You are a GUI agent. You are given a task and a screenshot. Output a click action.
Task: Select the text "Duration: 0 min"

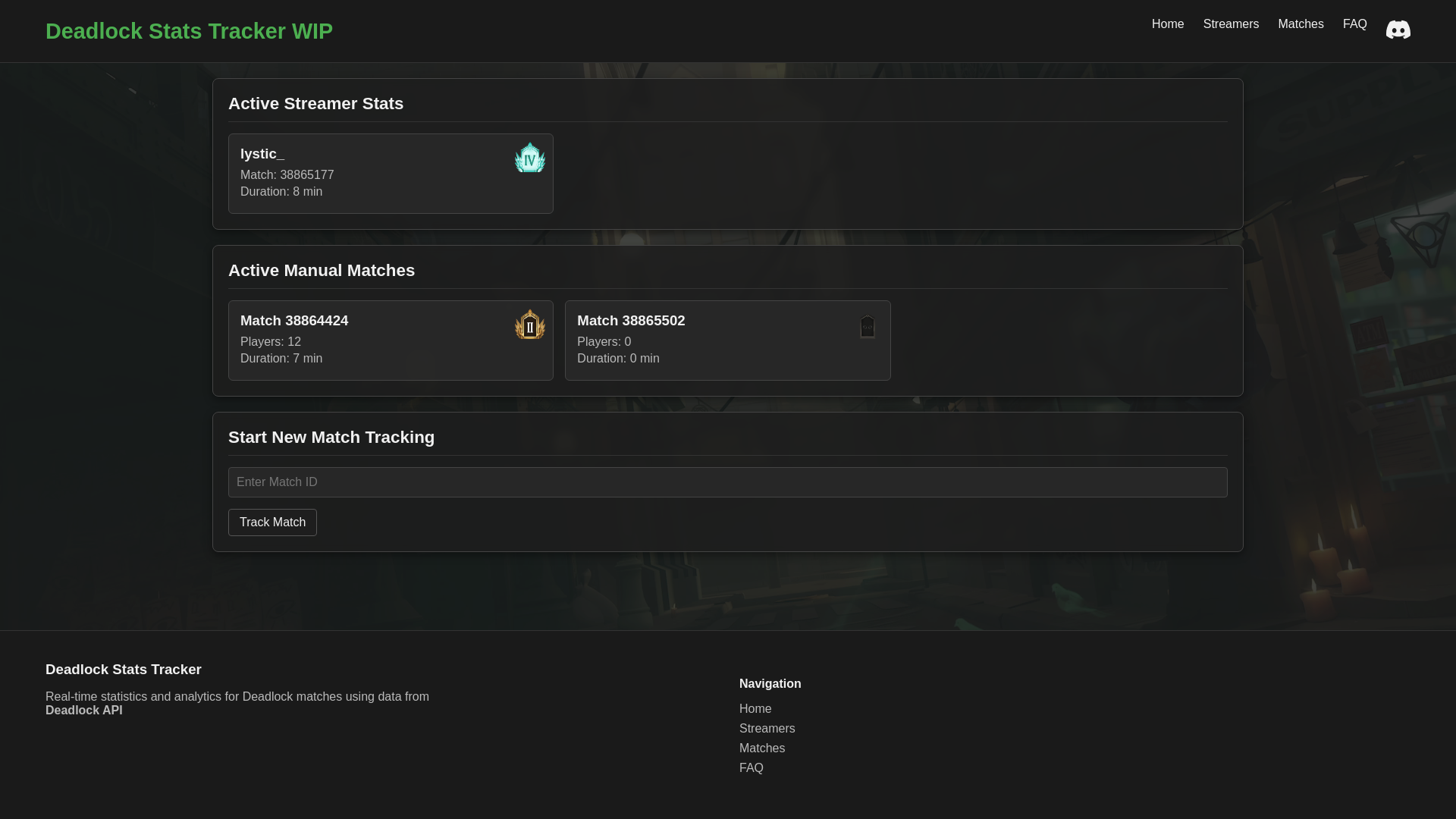(x=618, y=359)
